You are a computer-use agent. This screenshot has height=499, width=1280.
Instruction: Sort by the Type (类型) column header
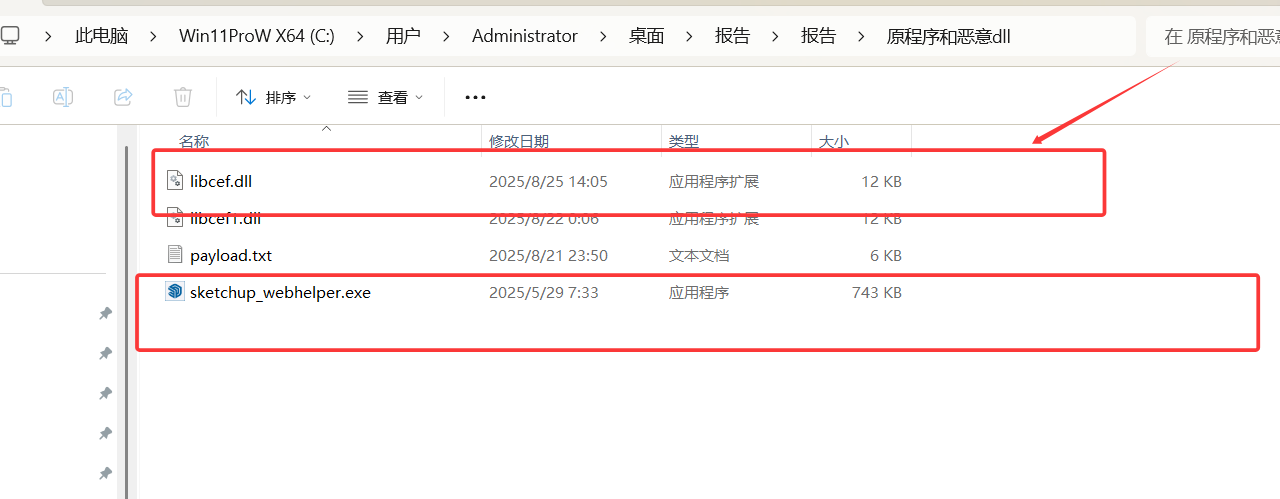point(684,142)
